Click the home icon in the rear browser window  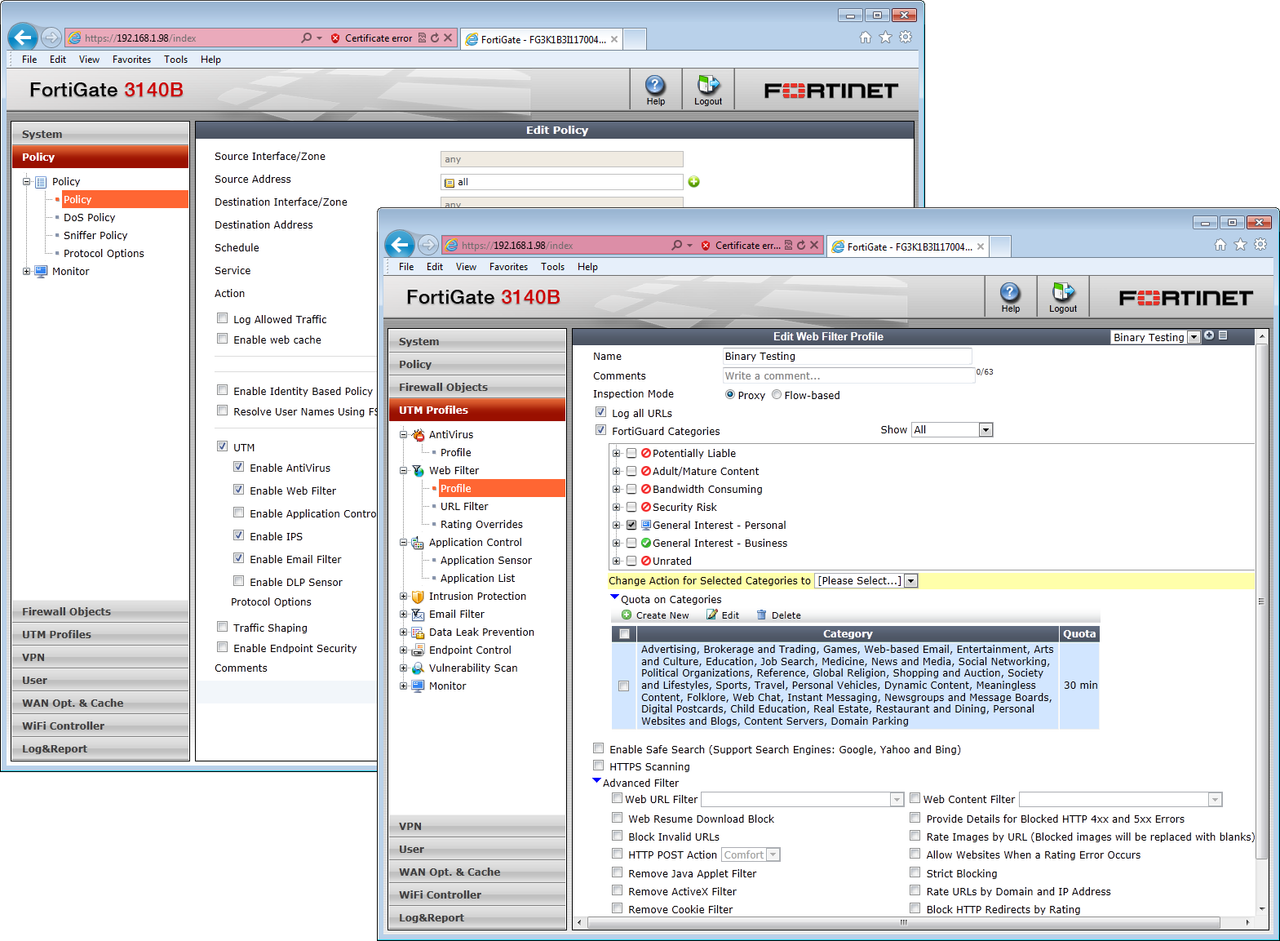[x=865, y=37]
